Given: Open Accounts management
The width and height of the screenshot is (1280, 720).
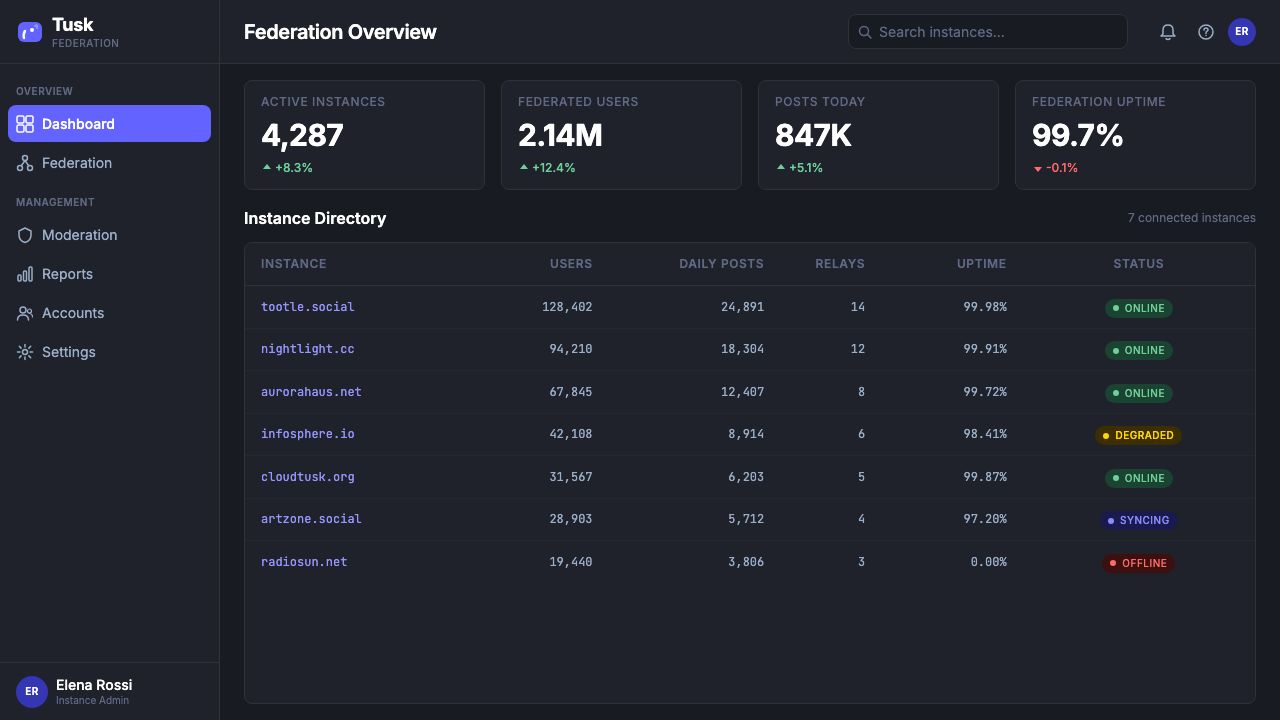Looking at the screenshot, I should point(109,313).
